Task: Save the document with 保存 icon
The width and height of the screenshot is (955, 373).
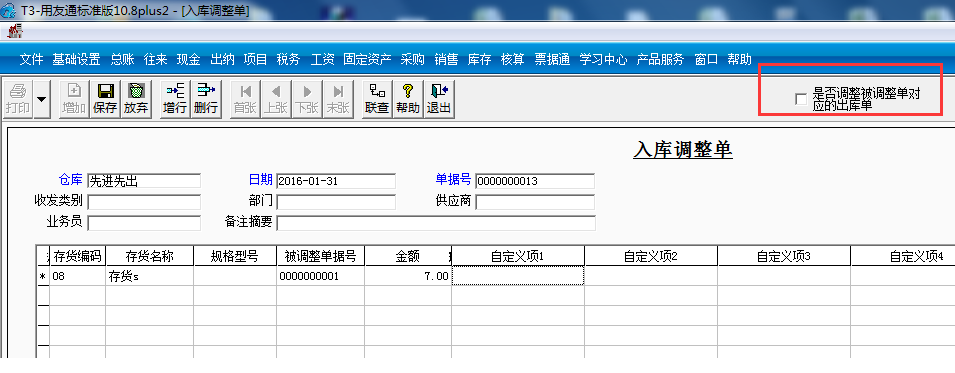Action: click(x=105, y=99)
